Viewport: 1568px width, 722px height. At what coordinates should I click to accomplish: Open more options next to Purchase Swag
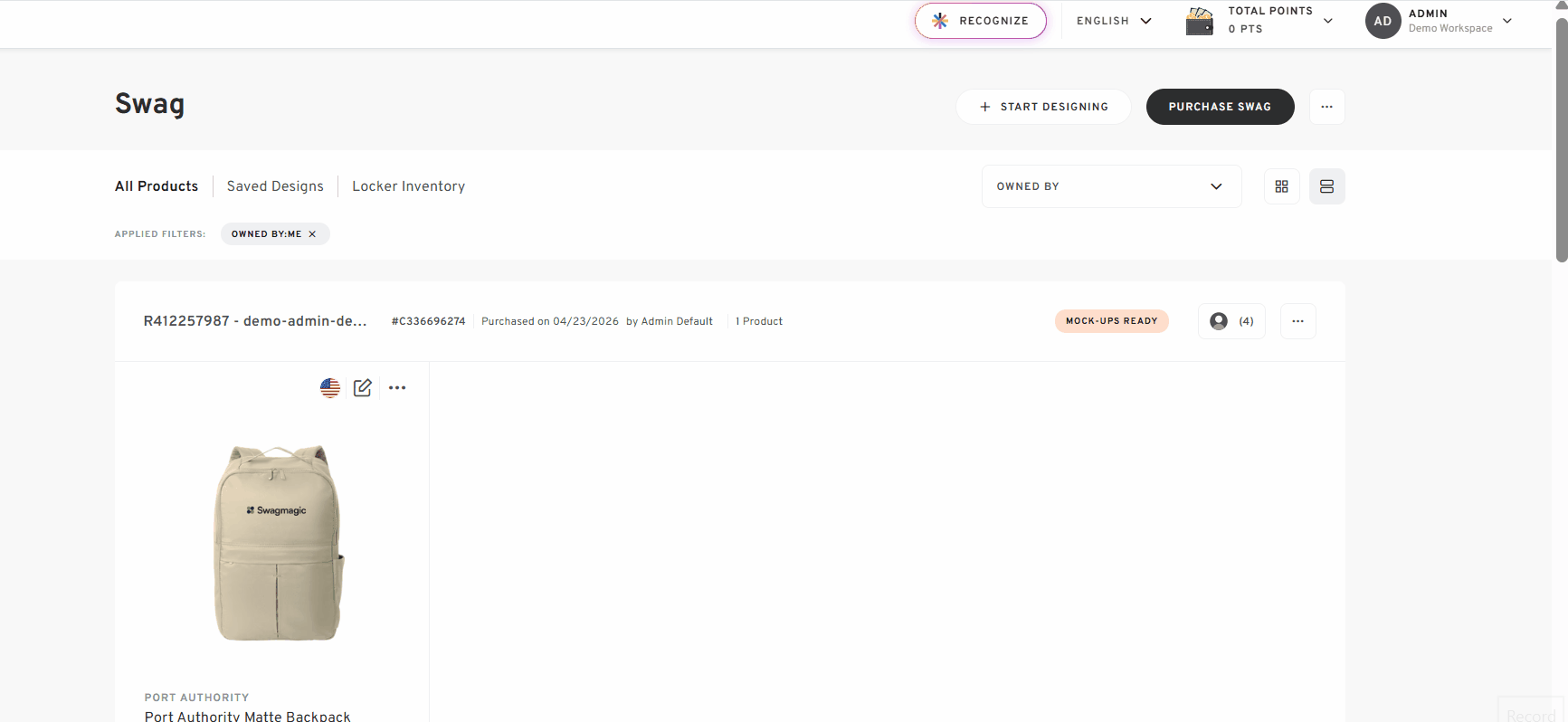point(1326,107)
